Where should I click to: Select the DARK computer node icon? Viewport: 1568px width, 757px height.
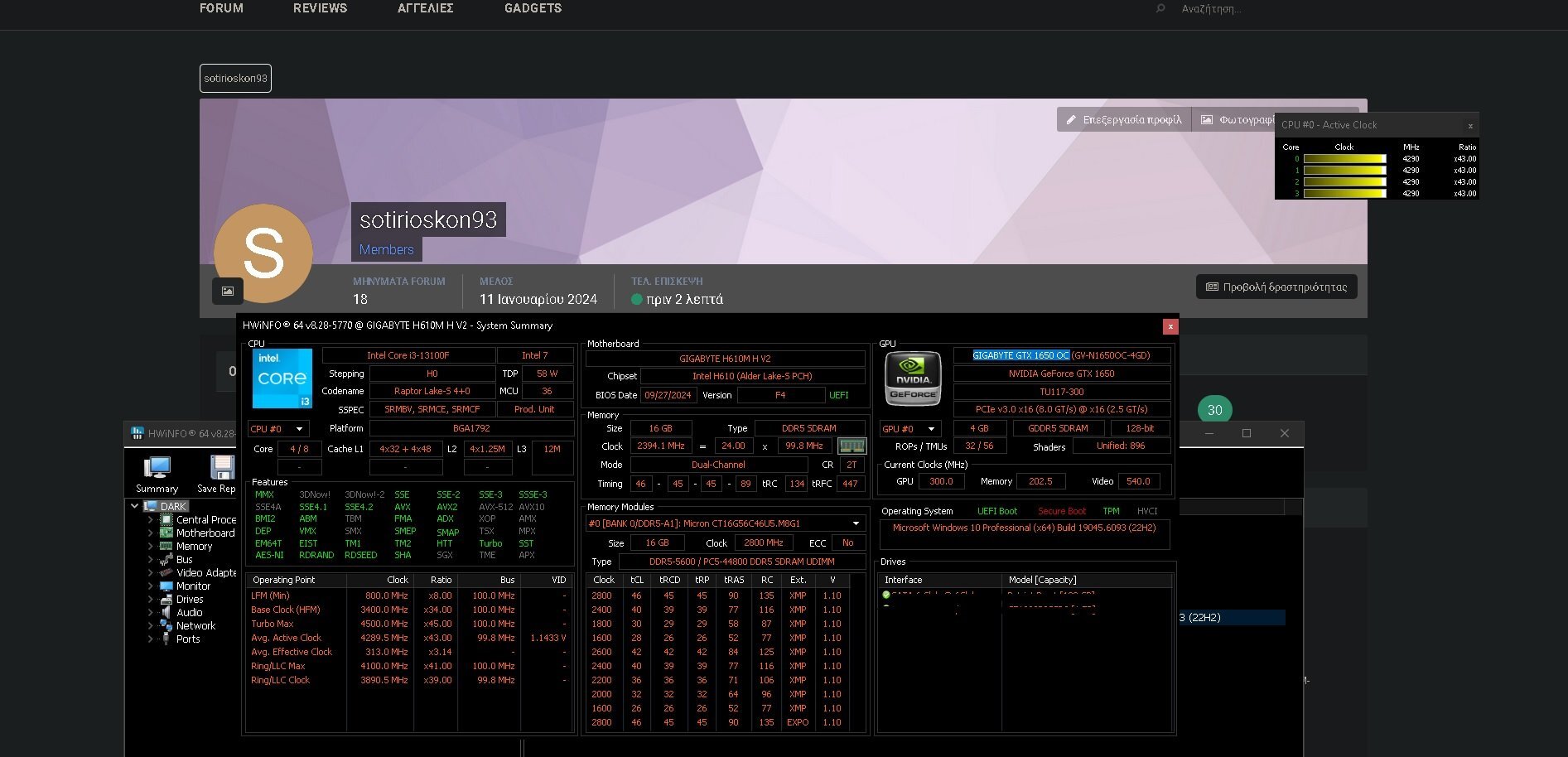[x=151, y=506]
